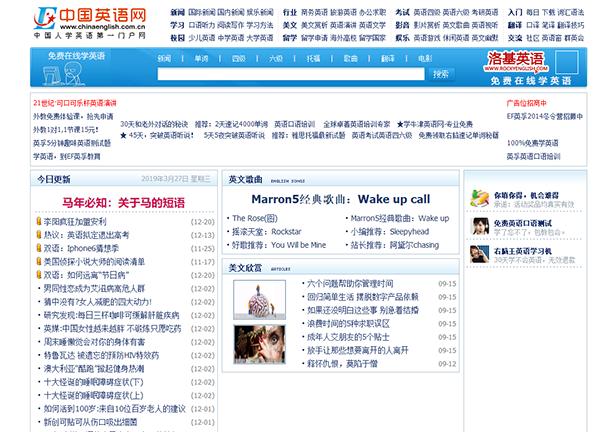
Task: Open the 右脑王英语学习机 promo title
Action: click(x=523, y=251)
